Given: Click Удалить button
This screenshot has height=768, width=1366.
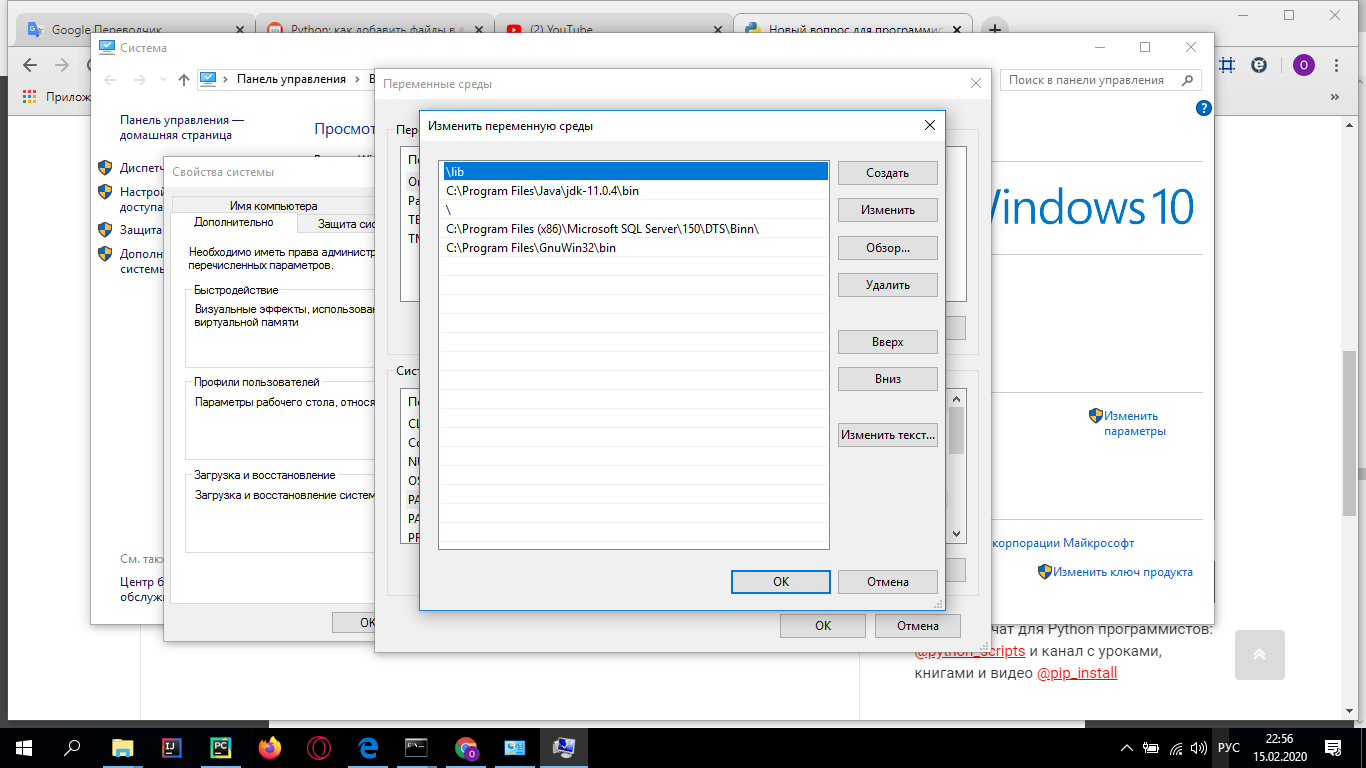Looking at the screenshot, I should (887, 285).
